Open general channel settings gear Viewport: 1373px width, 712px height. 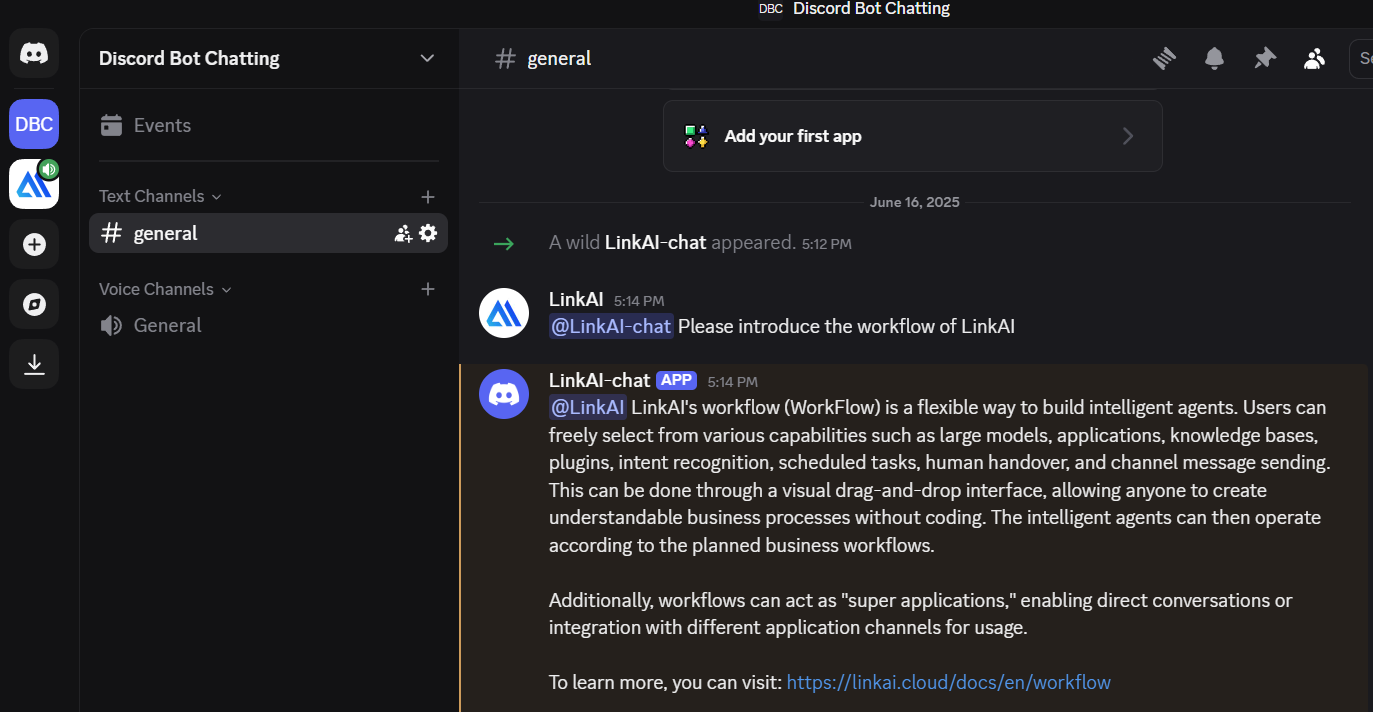coord(428,233)
